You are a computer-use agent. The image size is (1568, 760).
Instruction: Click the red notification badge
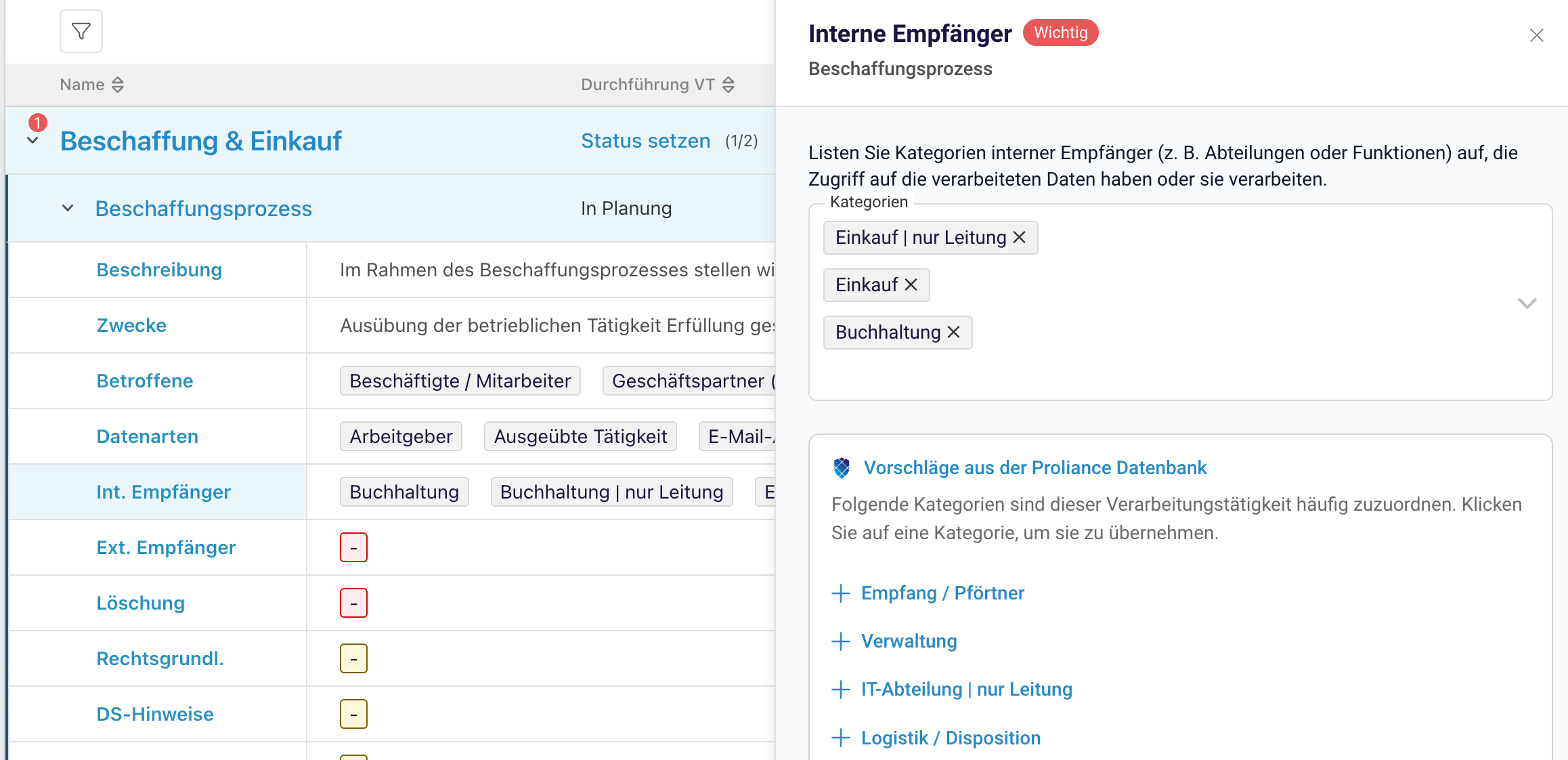click(x=38, y=123)
